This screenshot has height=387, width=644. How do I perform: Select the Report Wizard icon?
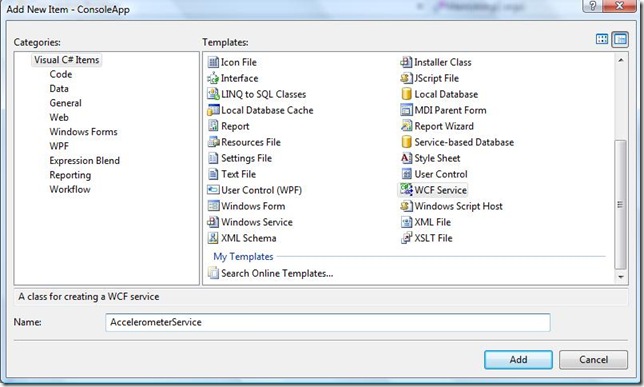tap(406, 126)
